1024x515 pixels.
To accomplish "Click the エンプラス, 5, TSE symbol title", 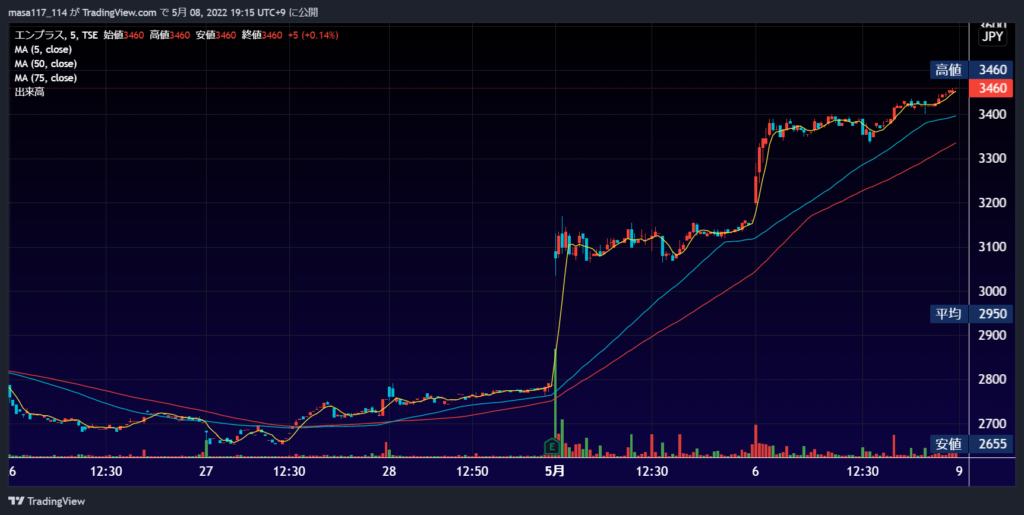I will point(56,35).
